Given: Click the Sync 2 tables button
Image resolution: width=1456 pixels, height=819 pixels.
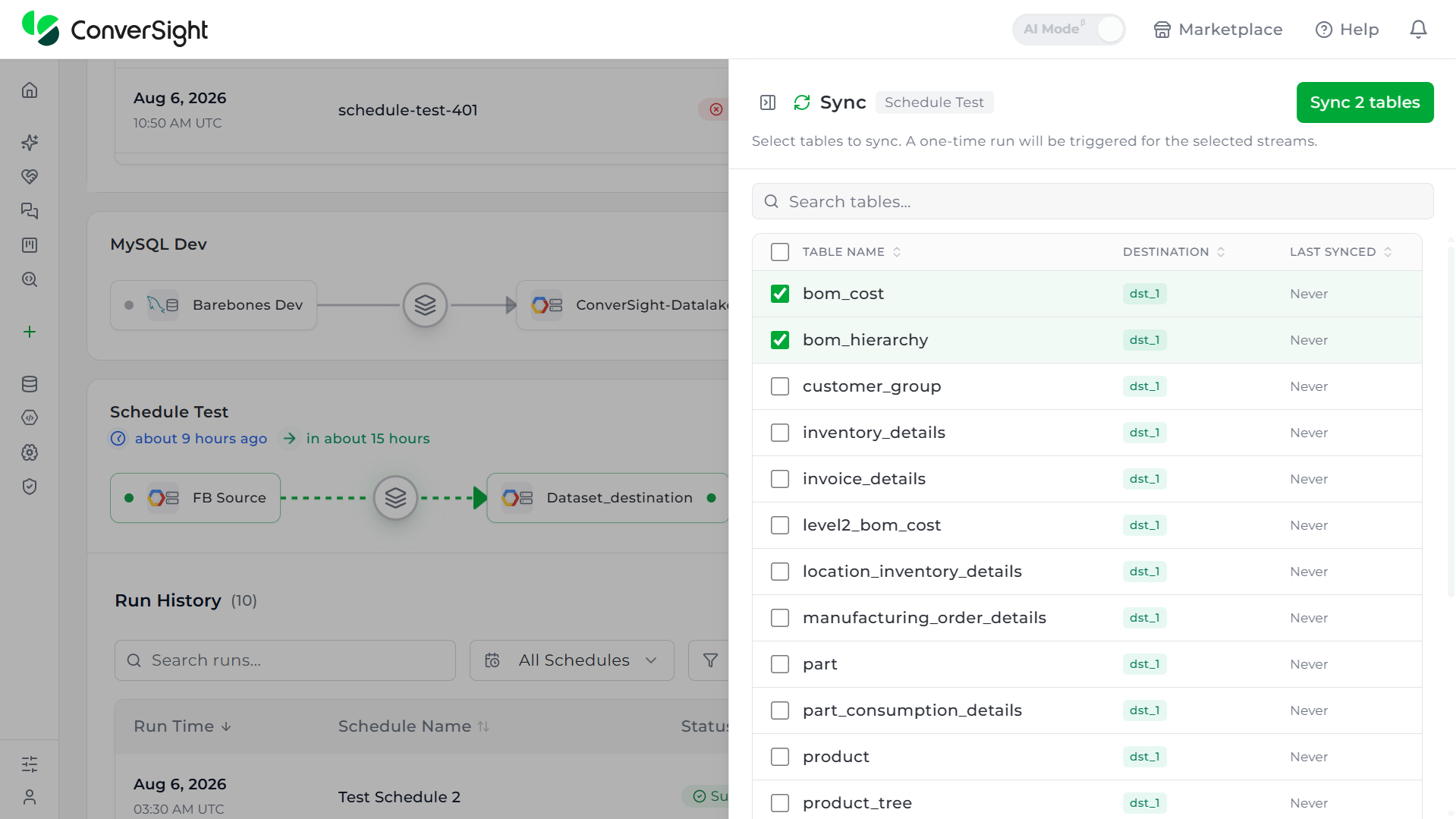Looking at the screenshot, I should (x=1365, y=102).
